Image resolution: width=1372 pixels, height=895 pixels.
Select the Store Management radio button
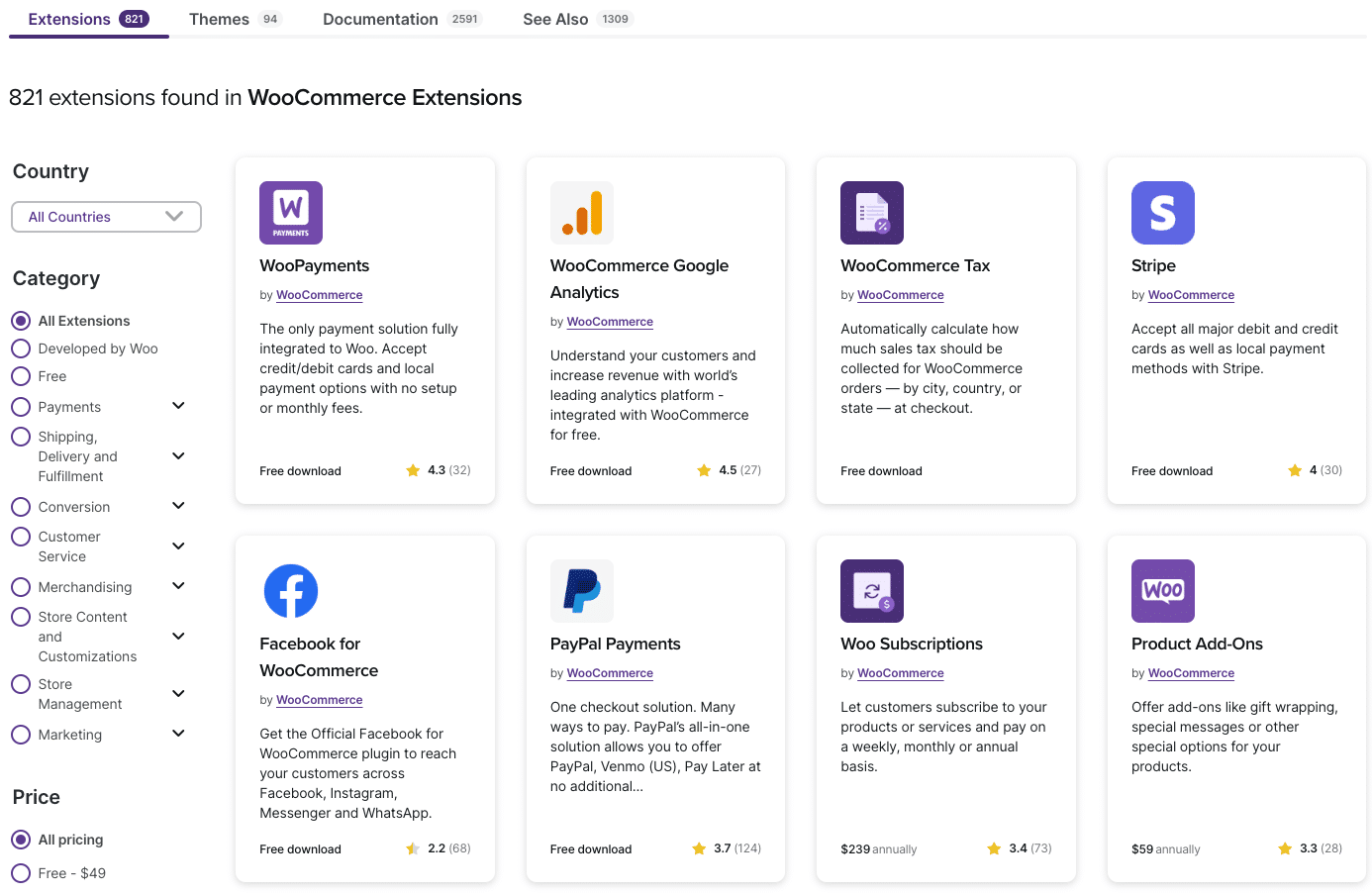point(21,684)
